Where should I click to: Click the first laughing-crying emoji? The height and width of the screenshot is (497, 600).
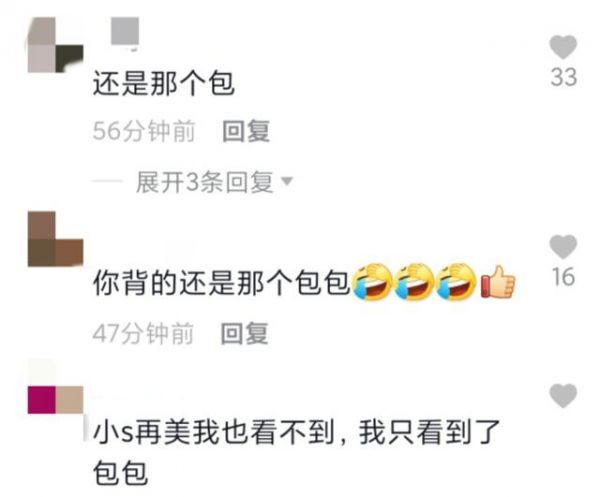pos(372,282)
